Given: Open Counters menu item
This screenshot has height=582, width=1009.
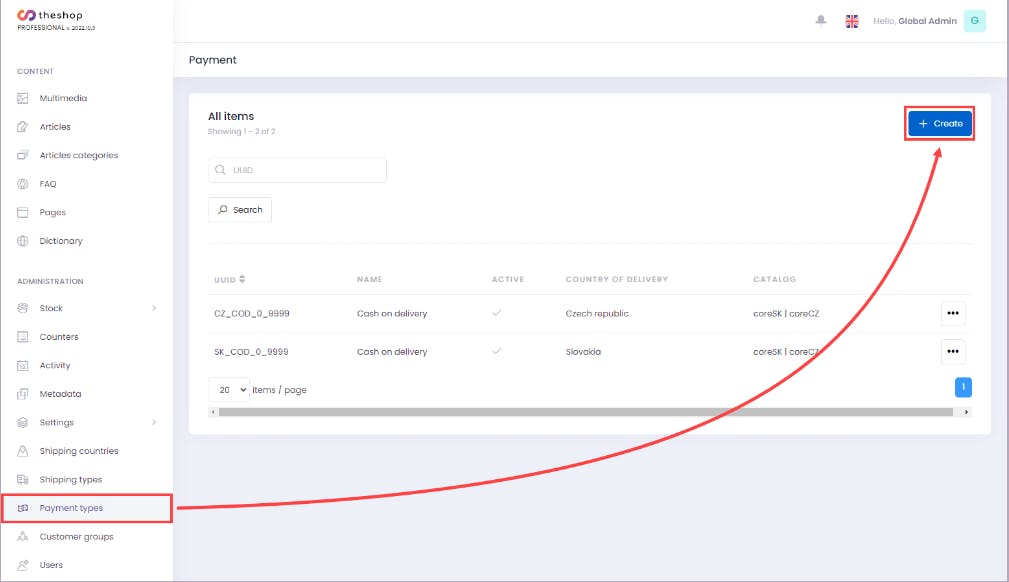Looking at the screenshot, I should (x=59, y=337).
